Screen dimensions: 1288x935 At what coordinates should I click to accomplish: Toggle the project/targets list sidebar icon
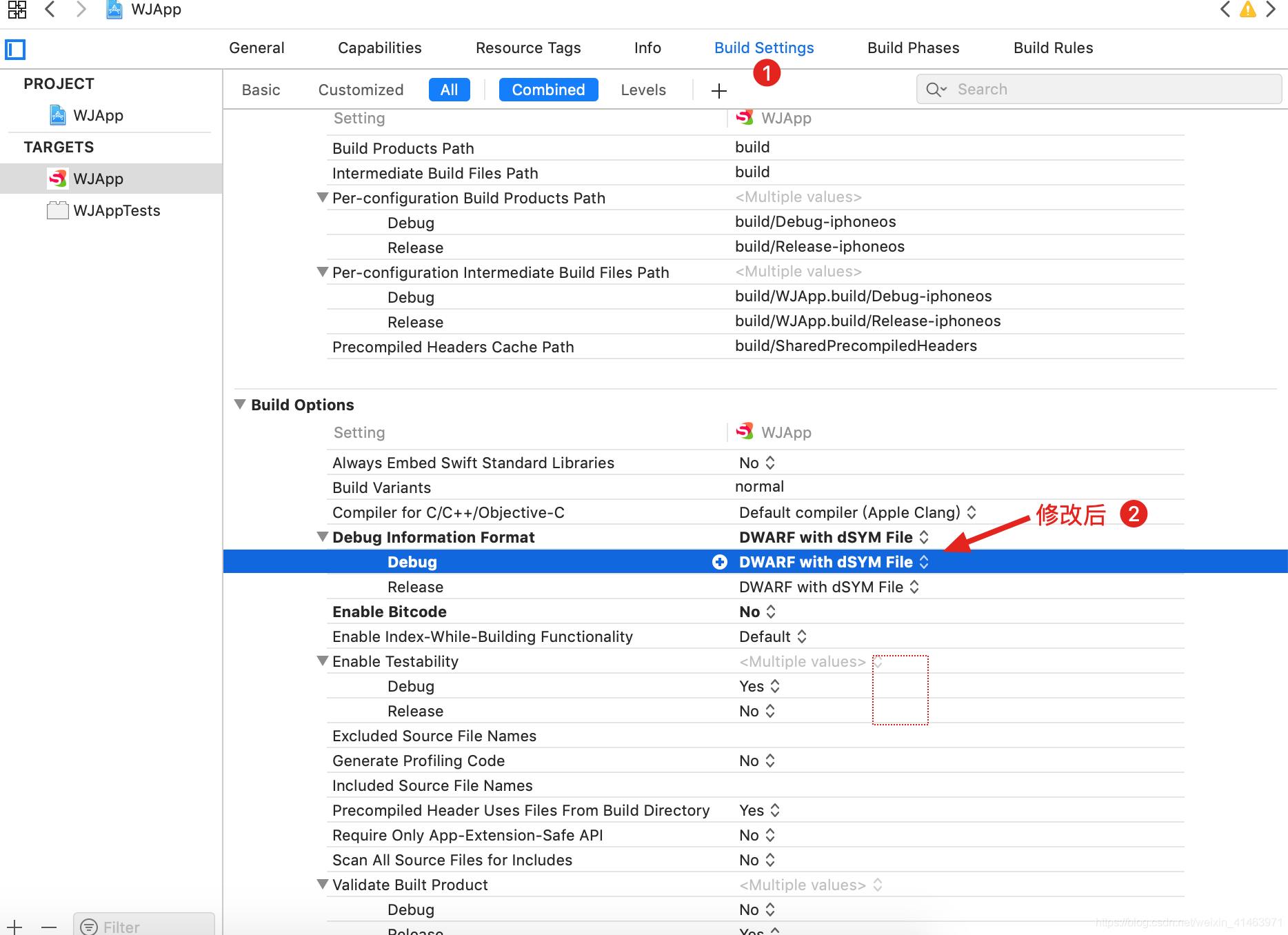point(15,49)
